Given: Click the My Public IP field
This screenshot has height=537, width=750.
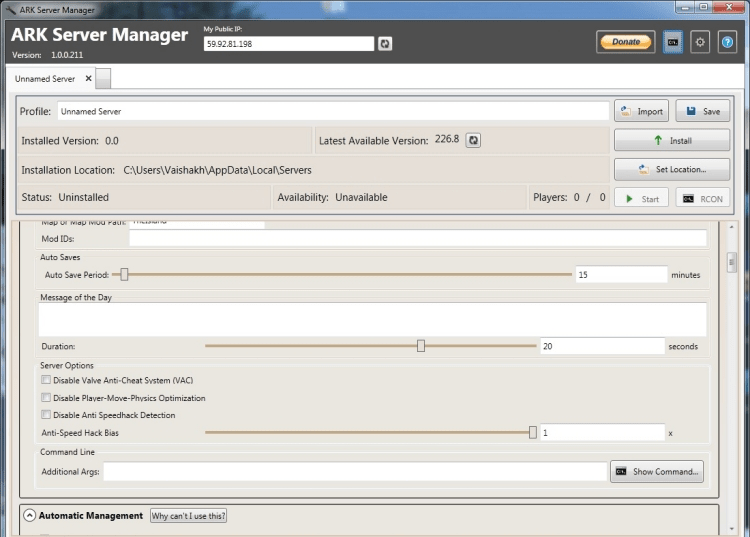Looking at the screenshot, I should [289, 44].
